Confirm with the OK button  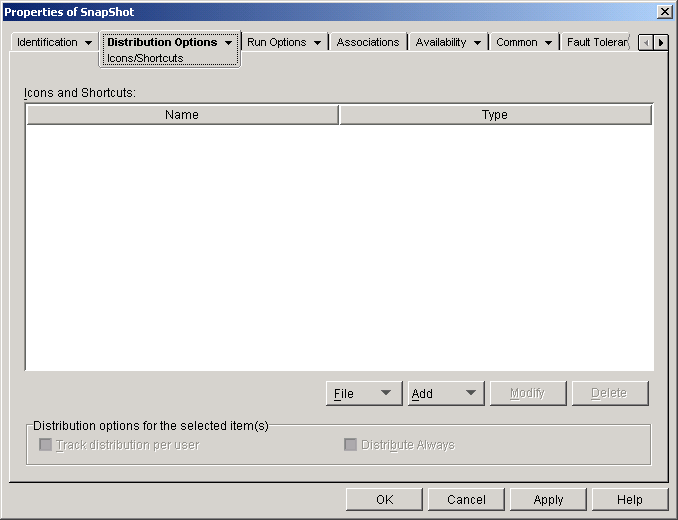click(x=384, y=500)
